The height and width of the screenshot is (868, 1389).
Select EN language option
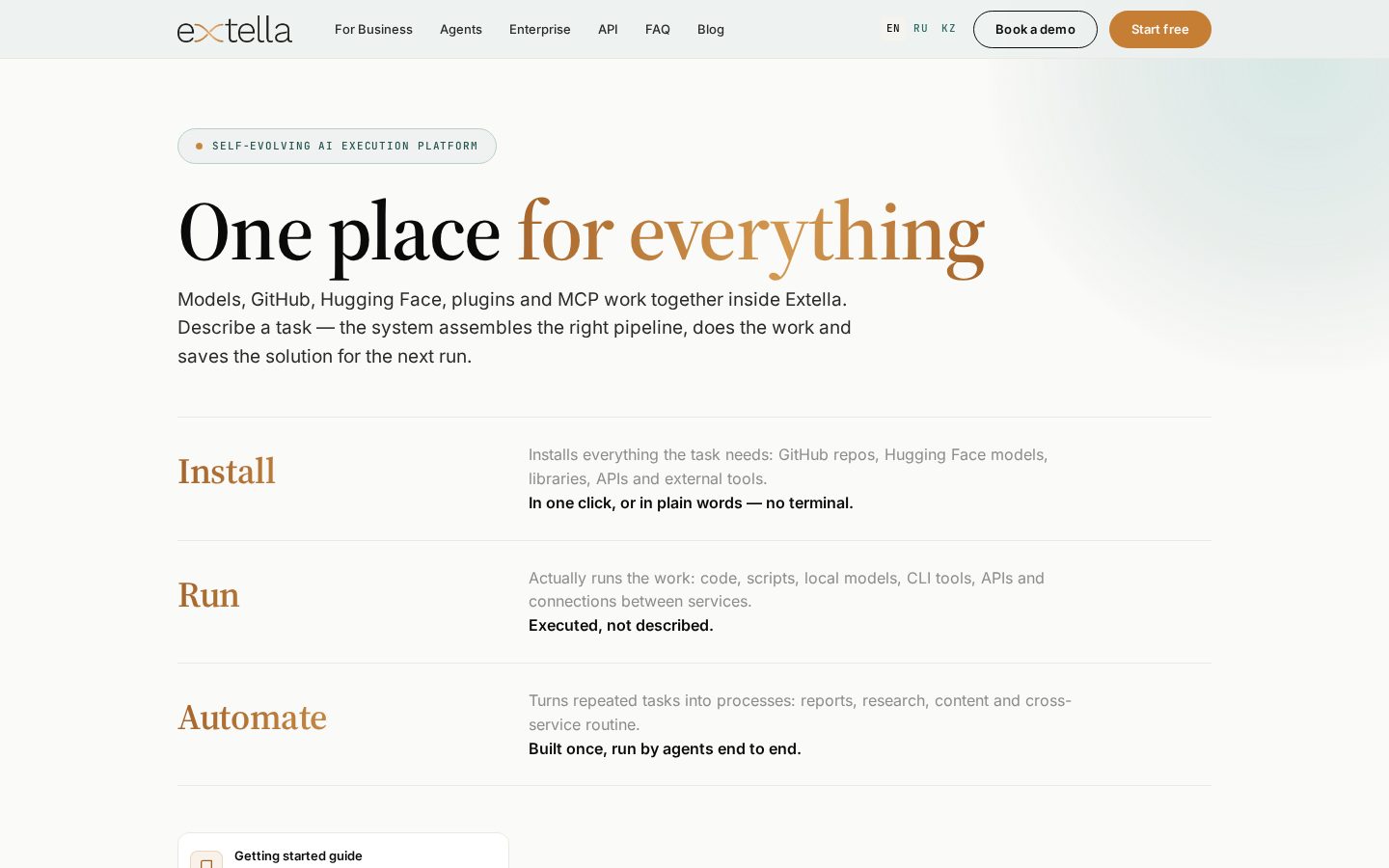coord(893,29)
